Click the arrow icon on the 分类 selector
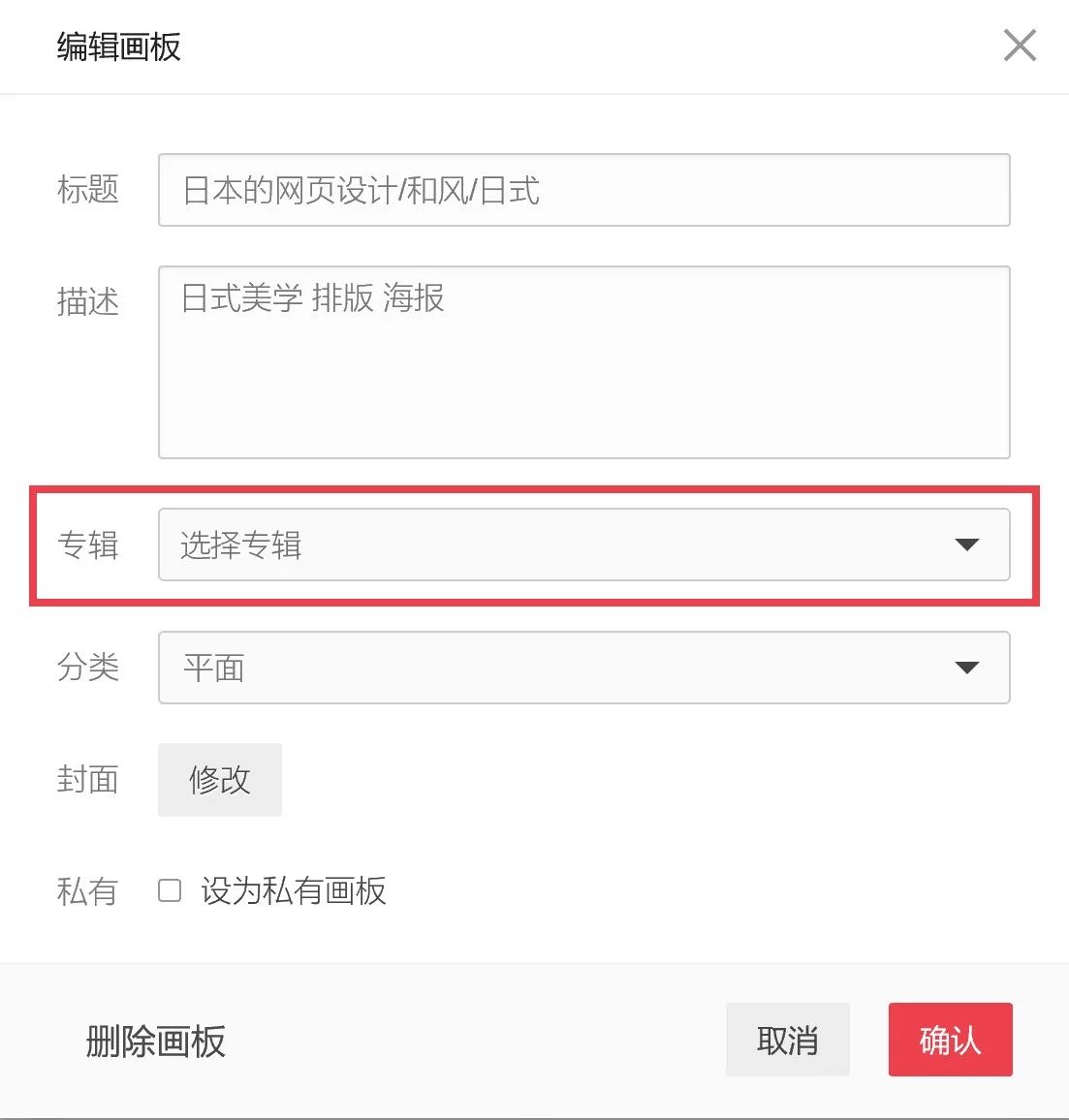The image size is (1069, 1120). [967, 668]
